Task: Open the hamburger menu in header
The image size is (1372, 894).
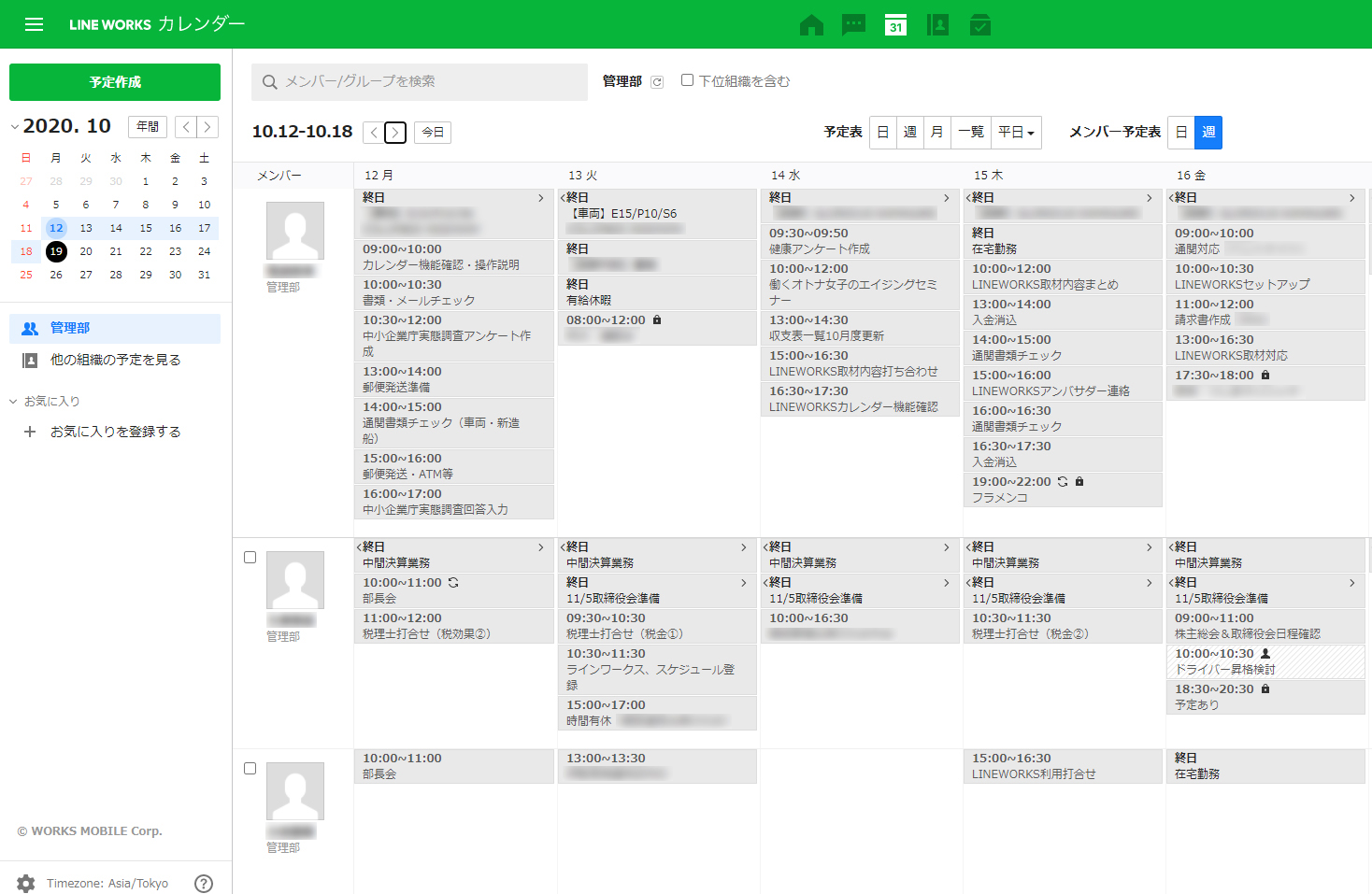Action: pos(34,24)
